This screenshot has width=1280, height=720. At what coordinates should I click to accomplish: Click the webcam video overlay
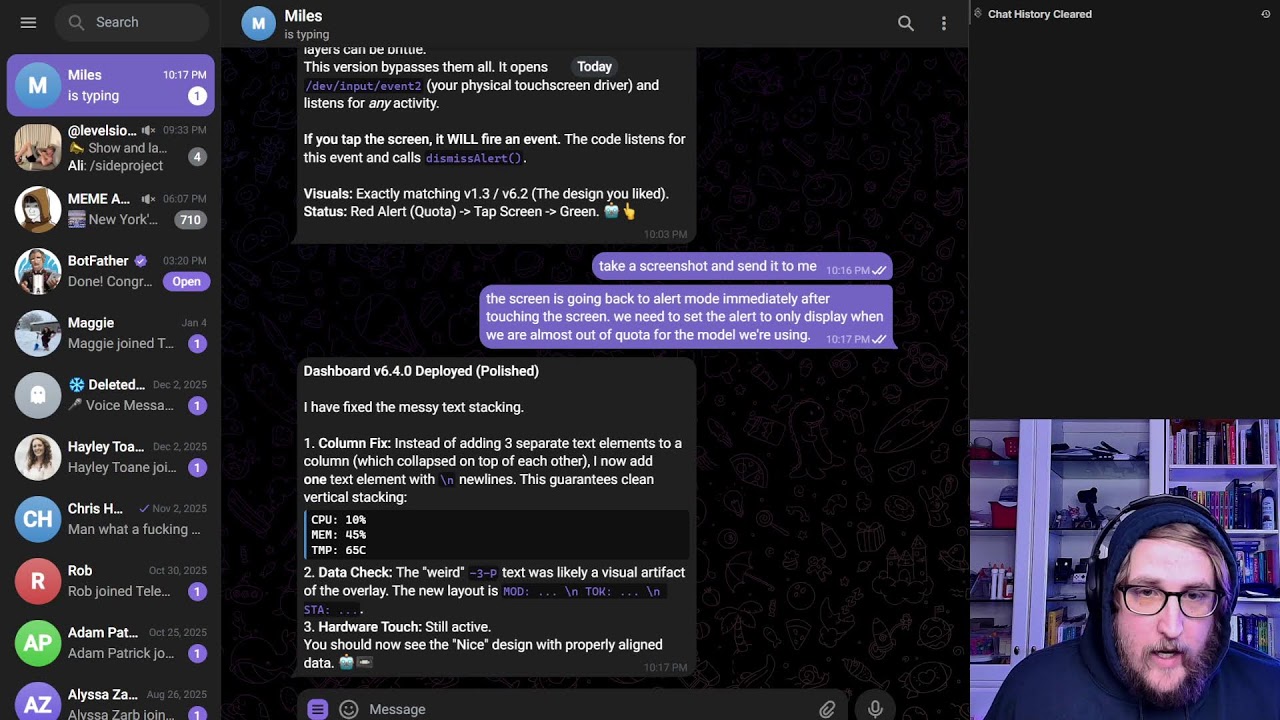point(1125,570)
